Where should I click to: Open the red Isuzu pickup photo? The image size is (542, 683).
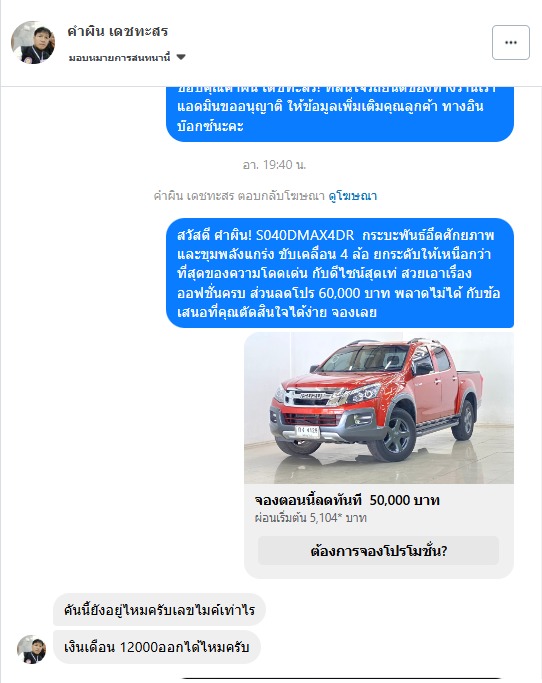click(x=379, y=408)
